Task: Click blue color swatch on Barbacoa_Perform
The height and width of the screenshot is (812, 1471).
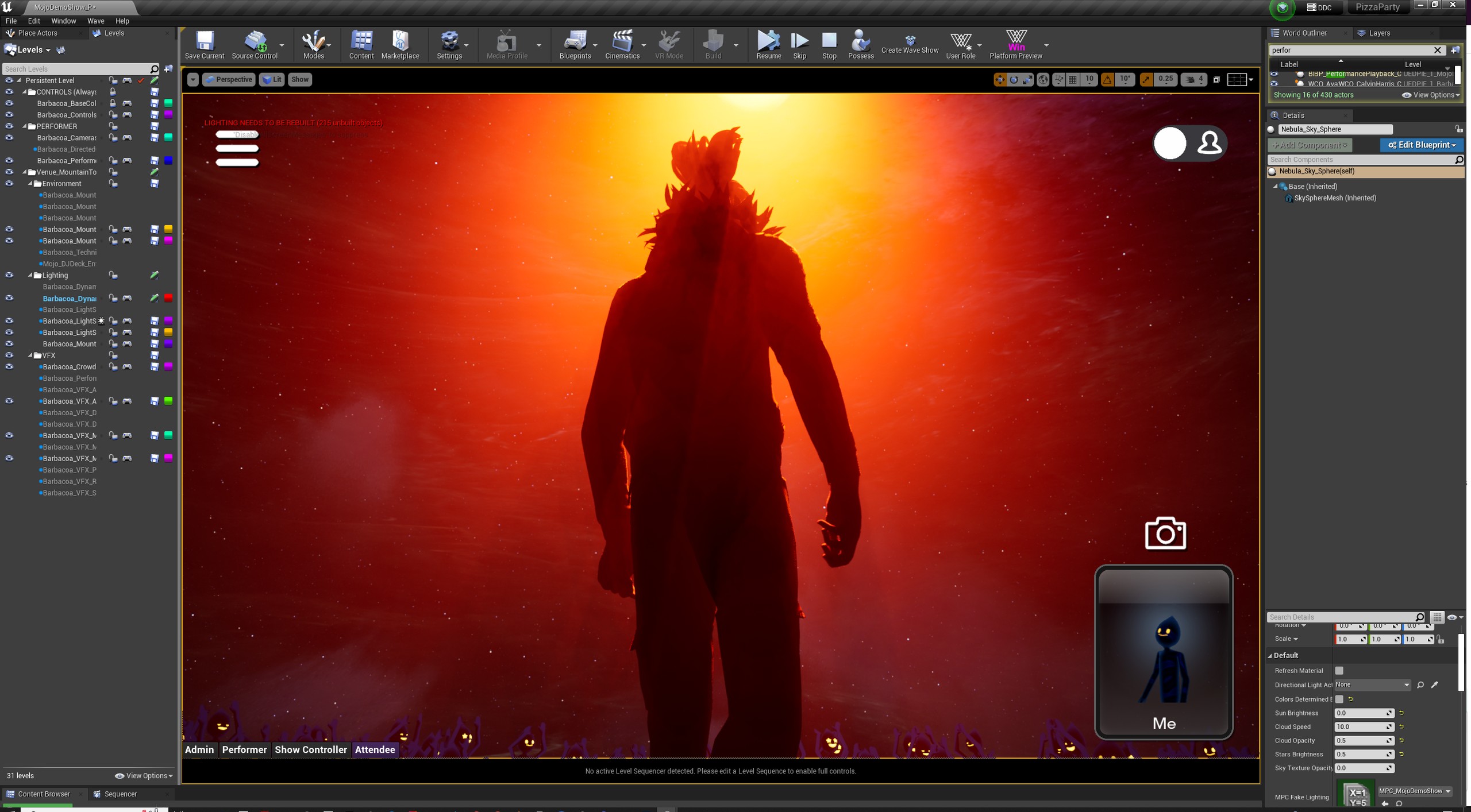Action: point(168,161)
